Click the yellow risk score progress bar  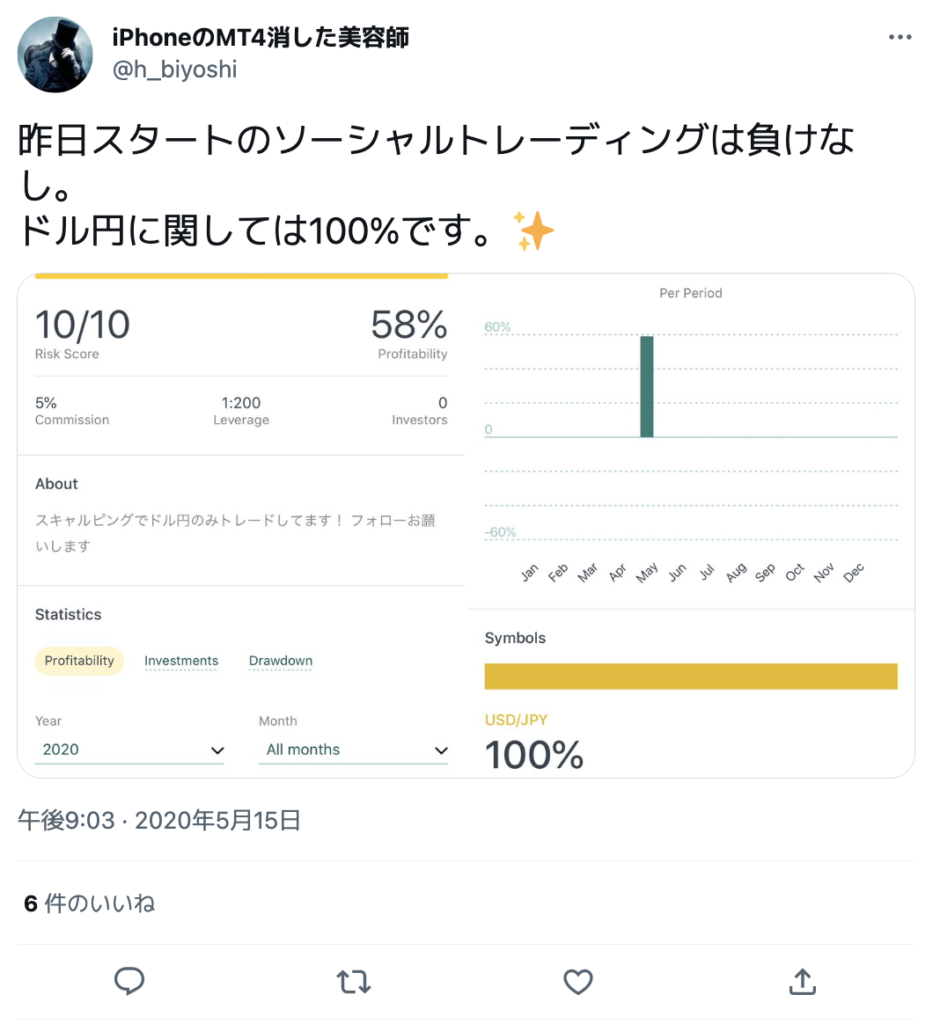pyautogui.click(x=241, y=276)
